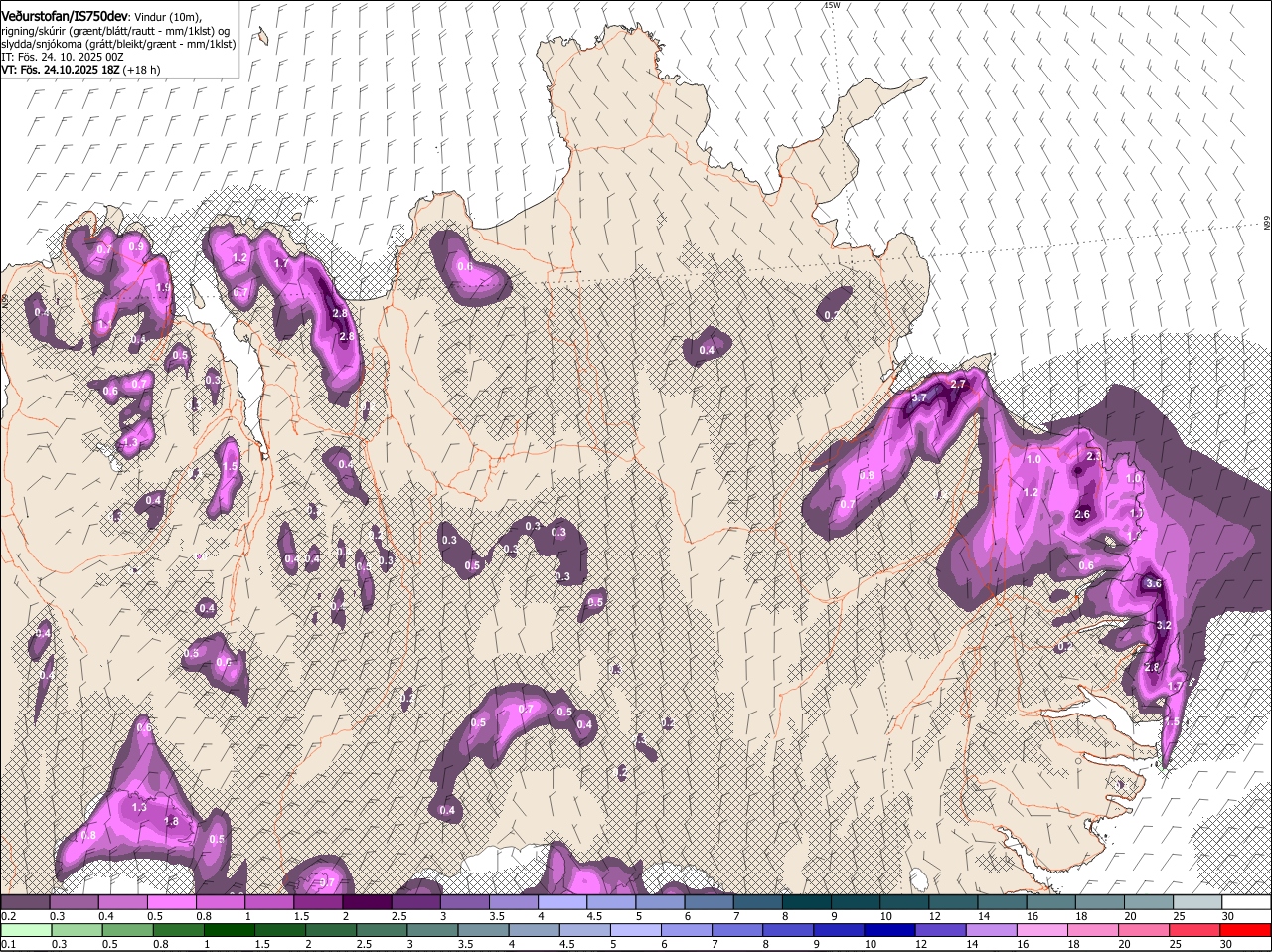Pick the darkest purple upper swatch between 2 and 2.5
This screenshot has width=1272, height=952.
click(367, 902)
